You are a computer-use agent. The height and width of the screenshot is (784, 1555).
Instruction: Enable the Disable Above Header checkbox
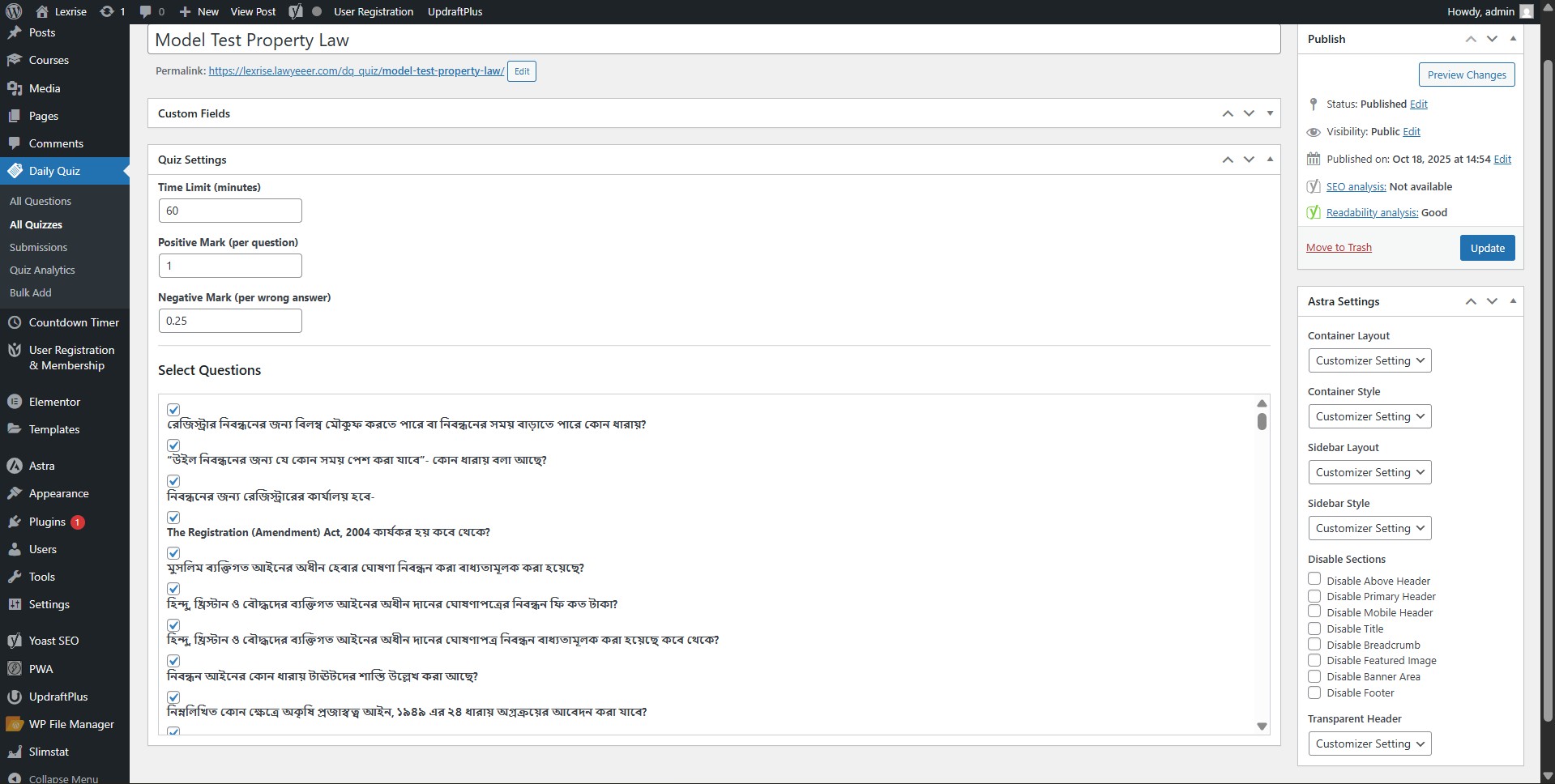tap(1314, 579)
